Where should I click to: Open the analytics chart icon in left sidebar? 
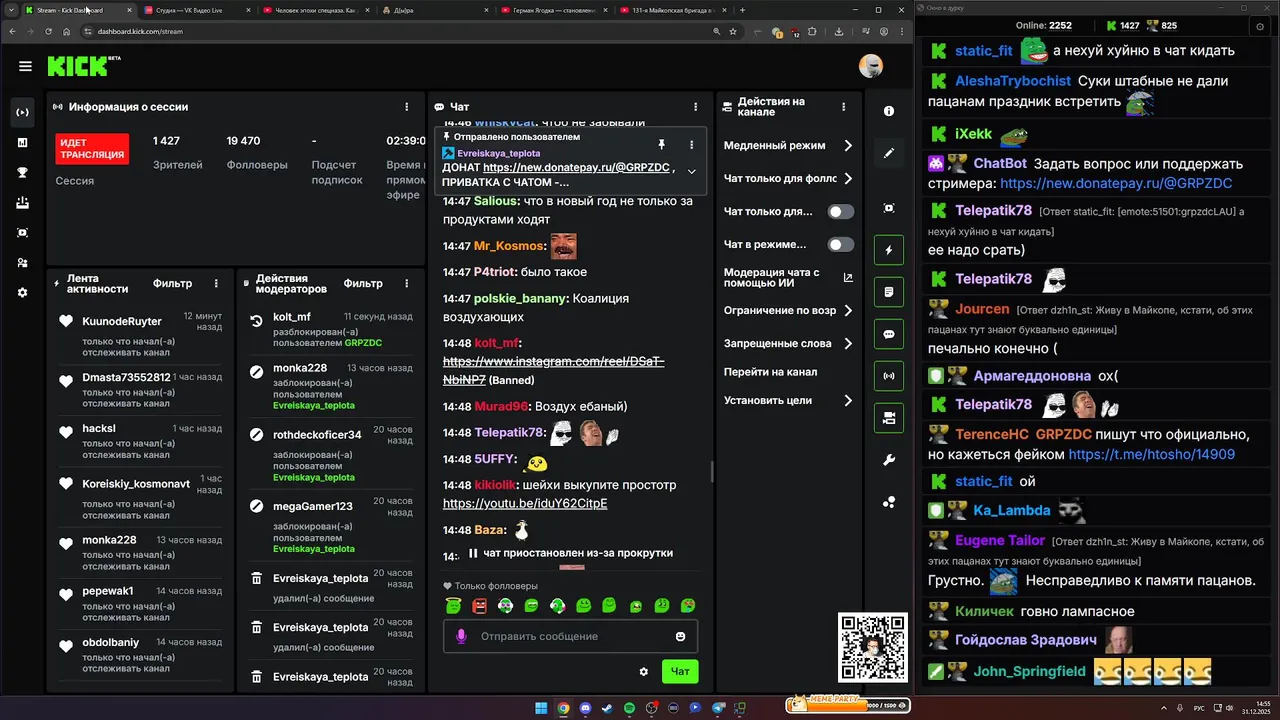22,142
